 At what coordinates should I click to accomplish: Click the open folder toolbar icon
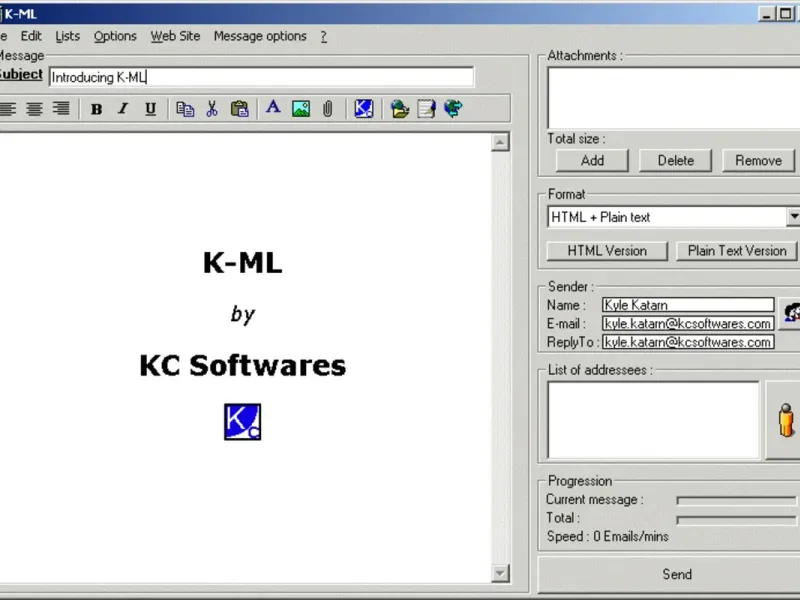[399, 109]
